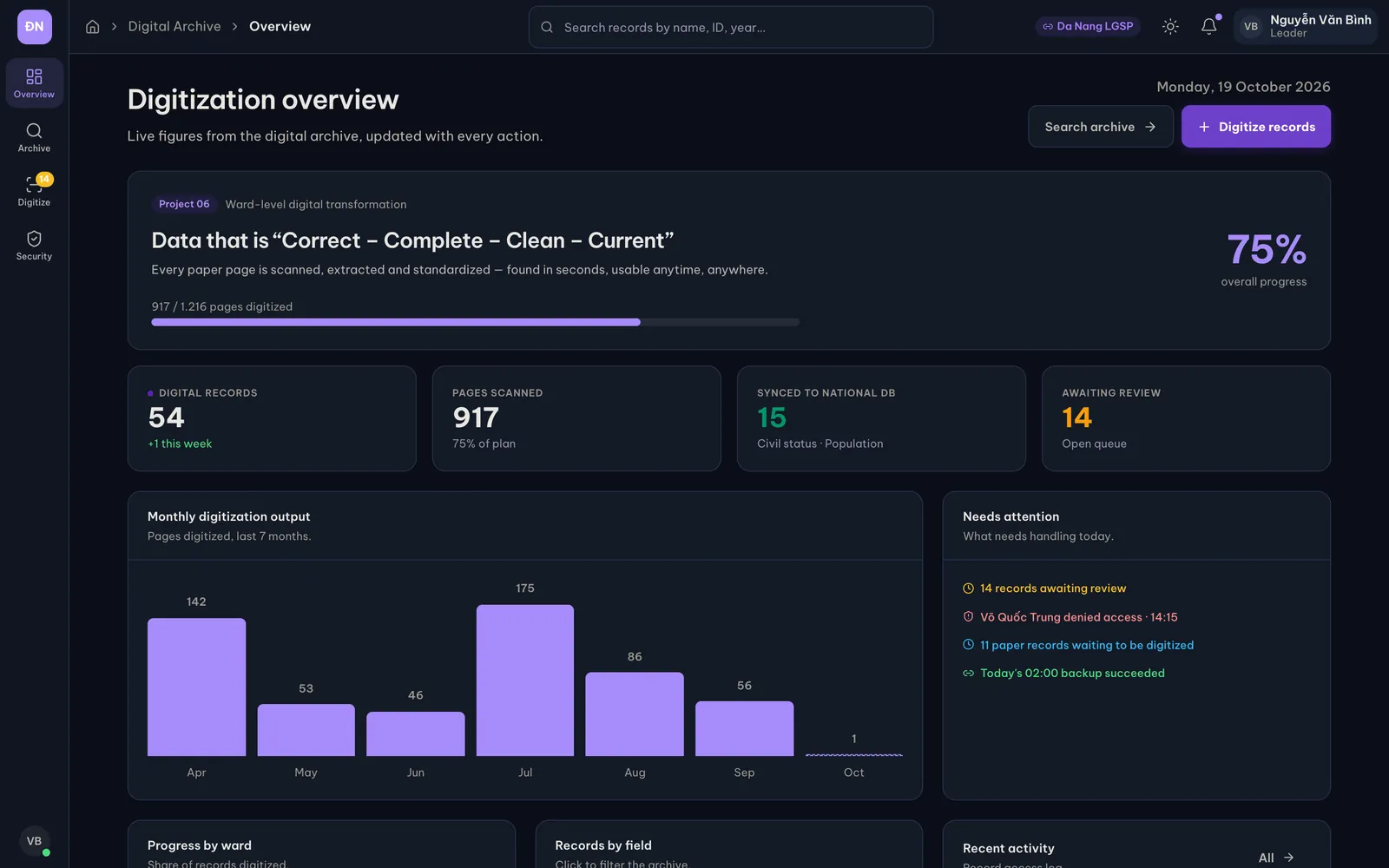The height and width of the screenshot is (868, 1389).
Task: Open Digitize section with 14 badge
Action: click(x=35, y=191)
